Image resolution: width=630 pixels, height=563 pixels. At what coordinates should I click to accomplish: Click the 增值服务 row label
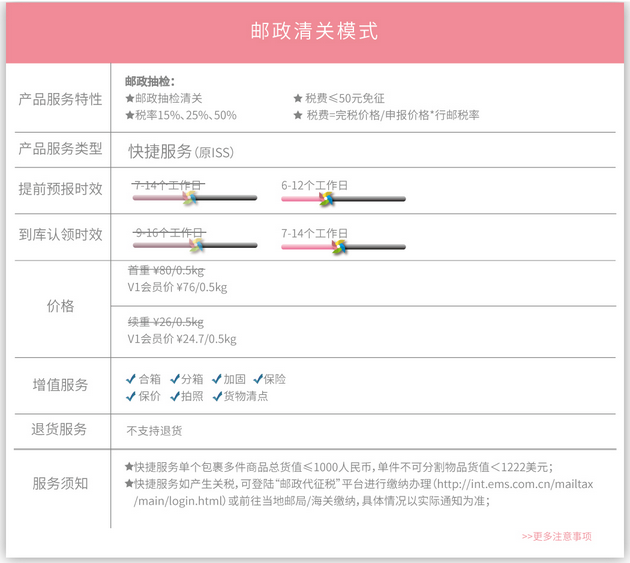60,385
